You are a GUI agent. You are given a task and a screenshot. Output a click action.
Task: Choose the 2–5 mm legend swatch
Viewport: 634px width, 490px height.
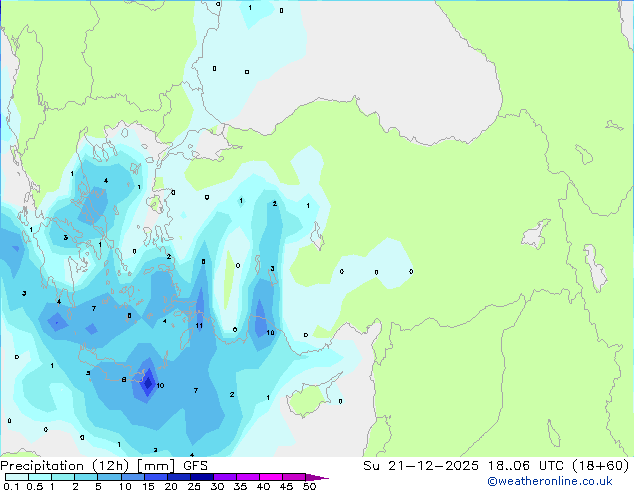86,477
